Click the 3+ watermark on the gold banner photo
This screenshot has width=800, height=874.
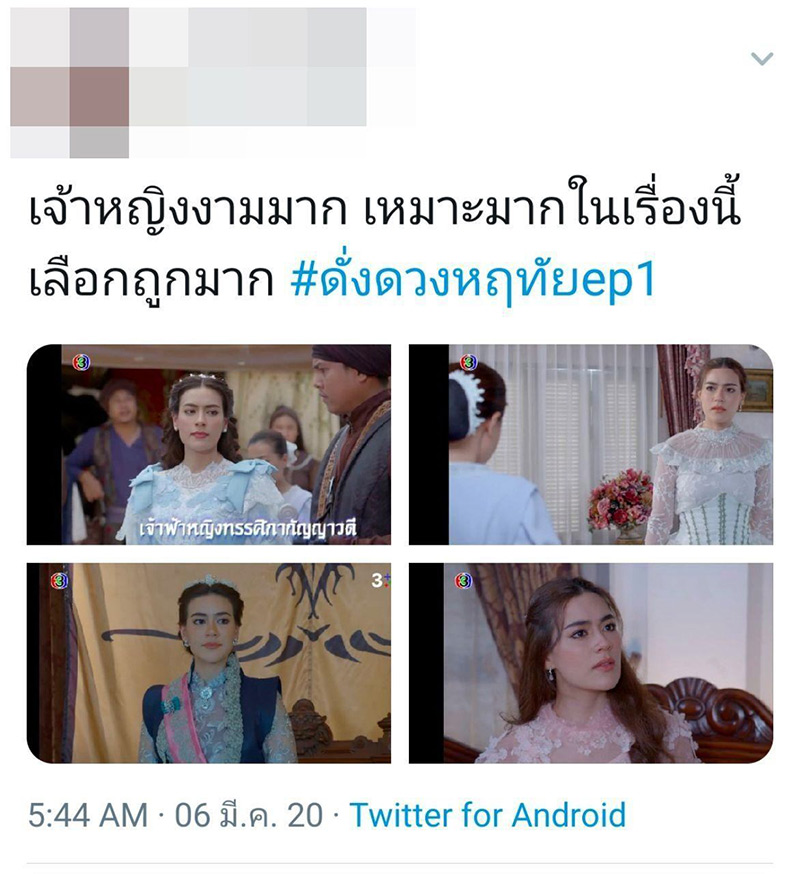(380, 580)
